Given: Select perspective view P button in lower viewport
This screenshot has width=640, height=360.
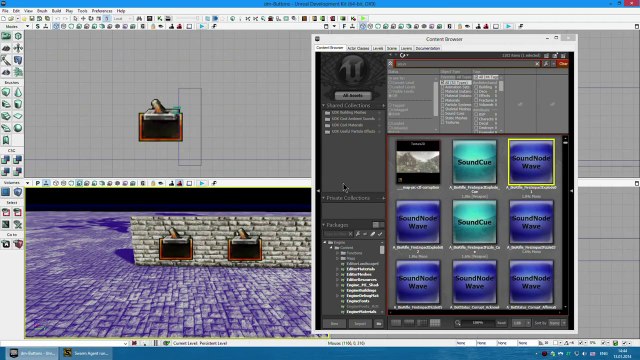Looking at the screenshot, I should click(x=38, y=183).
